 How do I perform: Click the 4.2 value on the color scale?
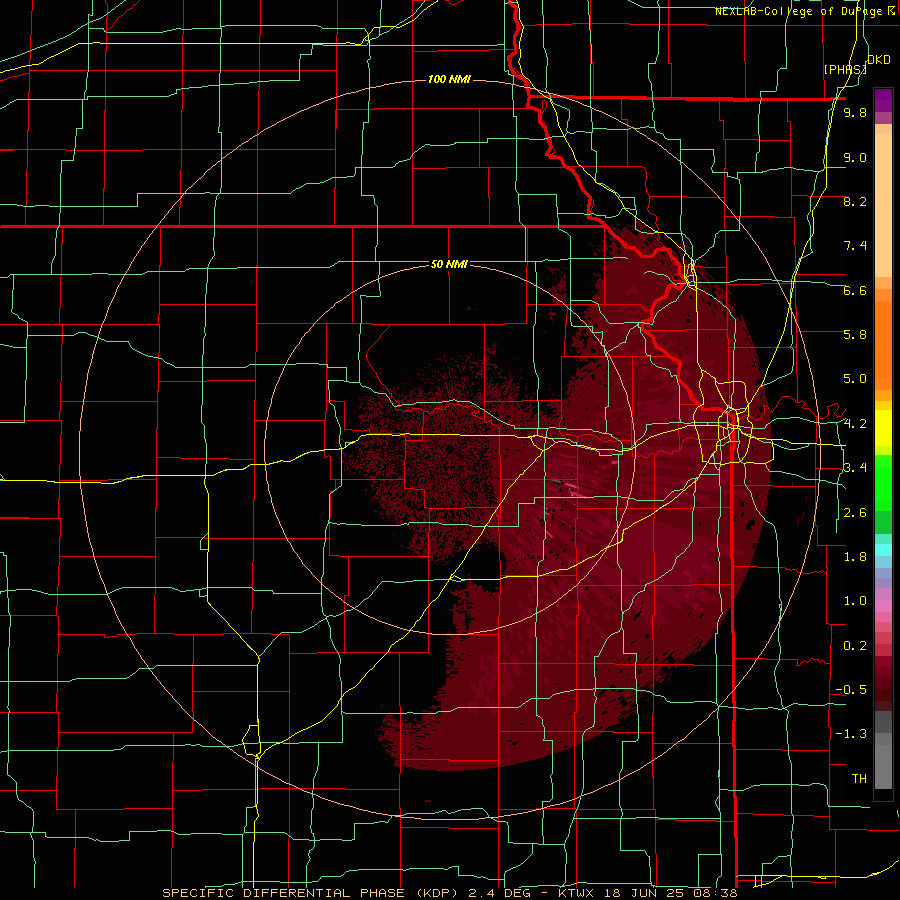point(855,424)
